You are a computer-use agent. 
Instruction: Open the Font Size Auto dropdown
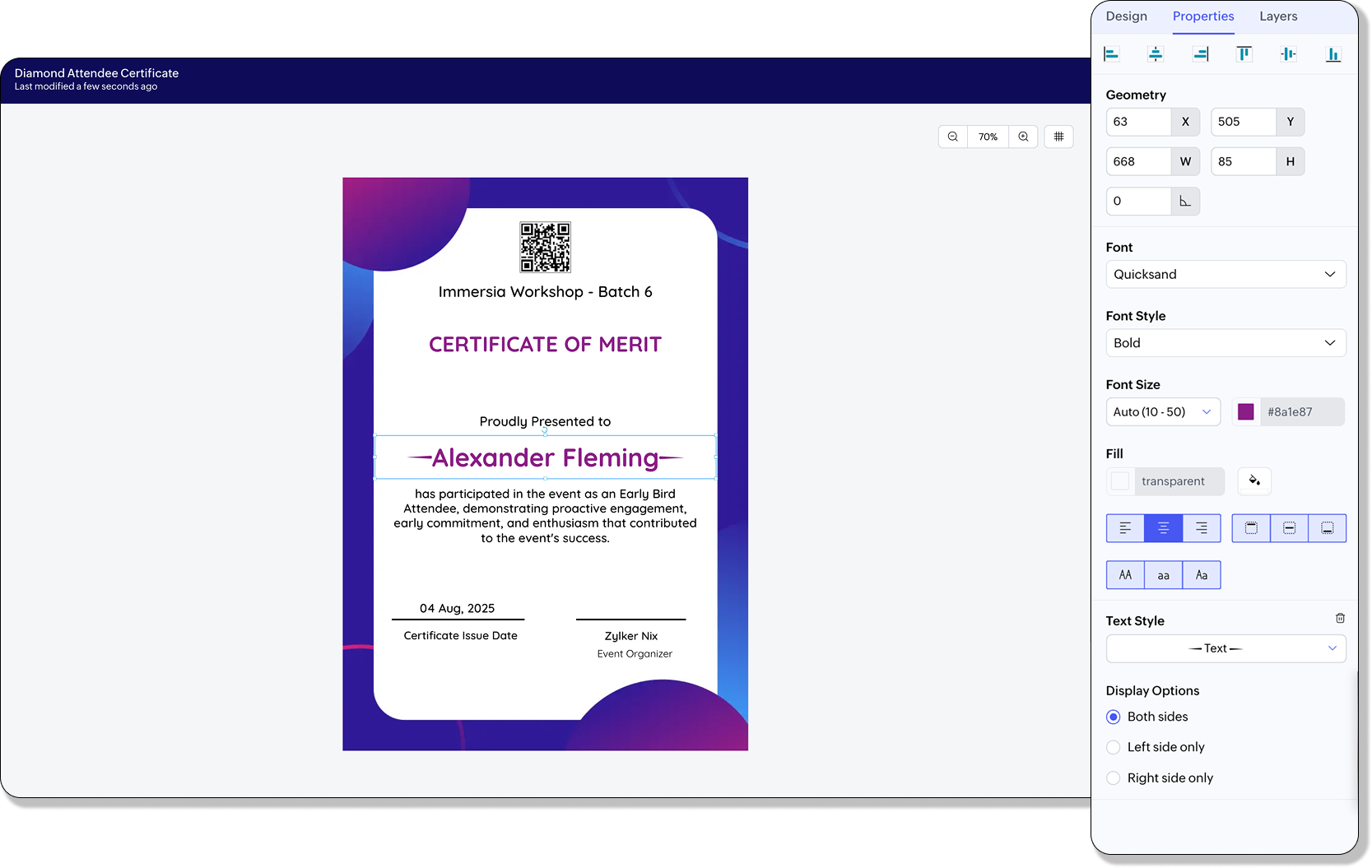point(1163,412)
